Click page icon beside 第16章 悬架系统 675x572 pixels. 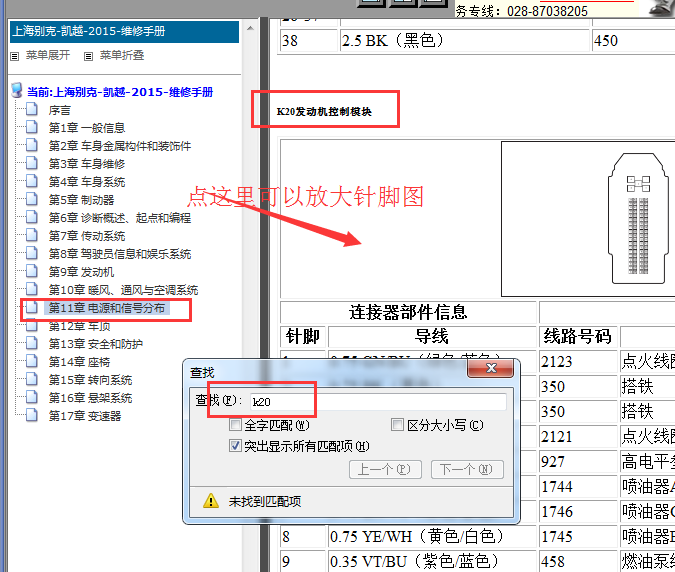click(x=31, y=397)
